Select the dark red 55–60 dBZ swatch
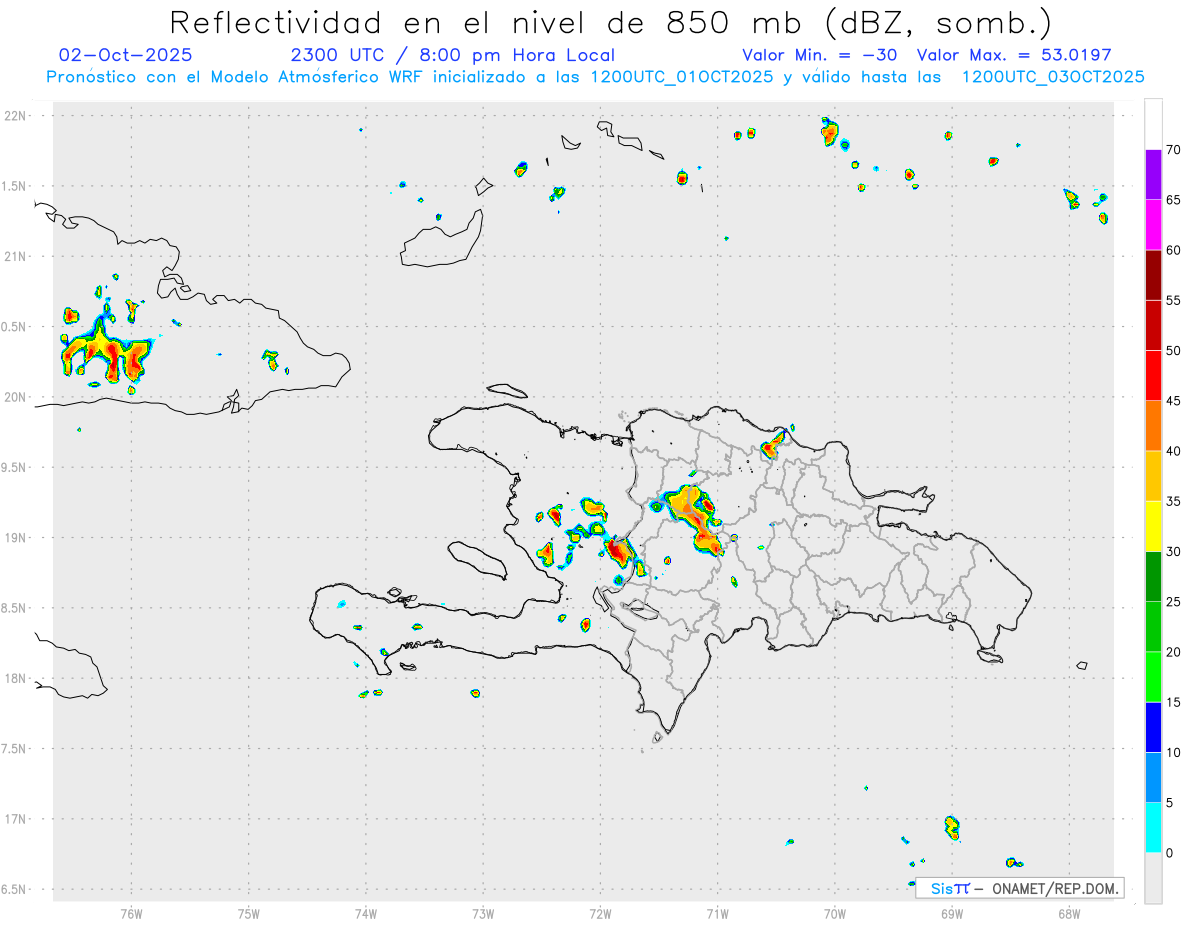 pyautogui.click(x=1153, y=275)
